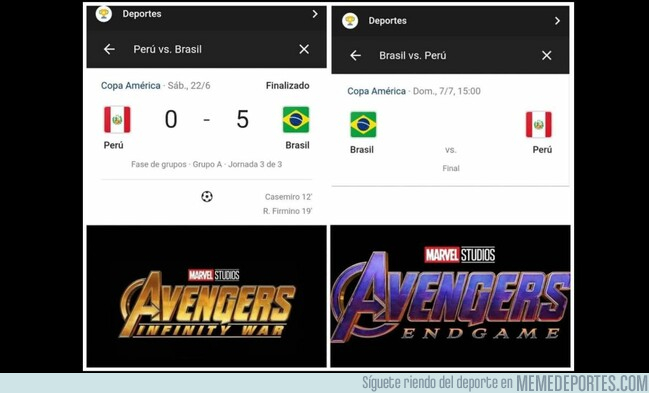Click the Avengers Endgame image
The image size is (649, 393).
click(x=450, y=296)
